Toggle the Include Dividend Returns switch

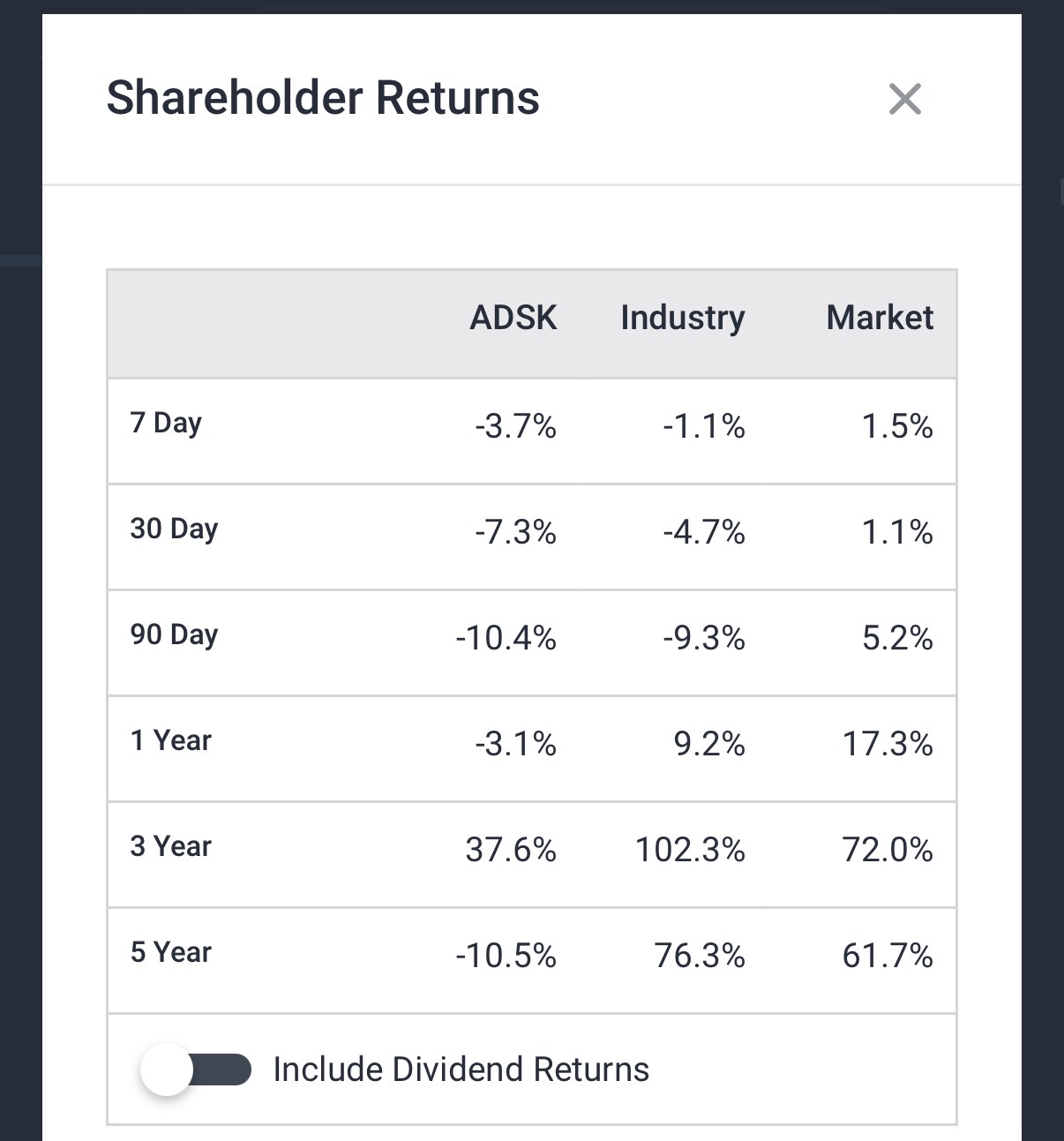tap(196, 1070)
